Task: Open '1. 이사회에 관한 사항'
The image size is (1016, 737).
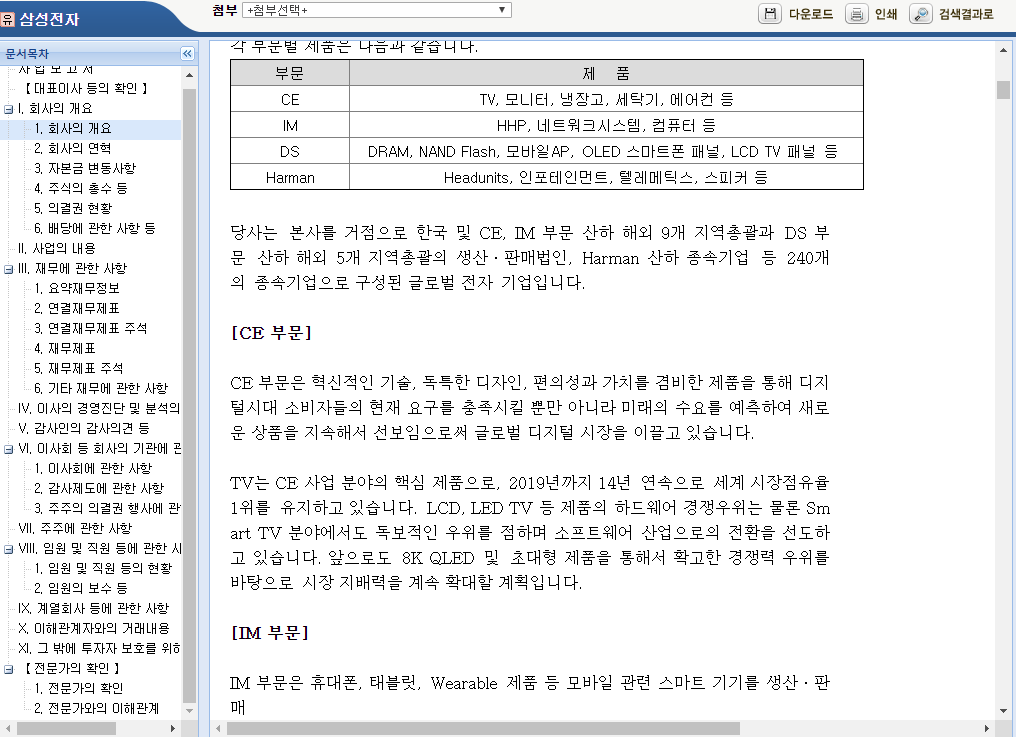Action: tap(93, 469)
